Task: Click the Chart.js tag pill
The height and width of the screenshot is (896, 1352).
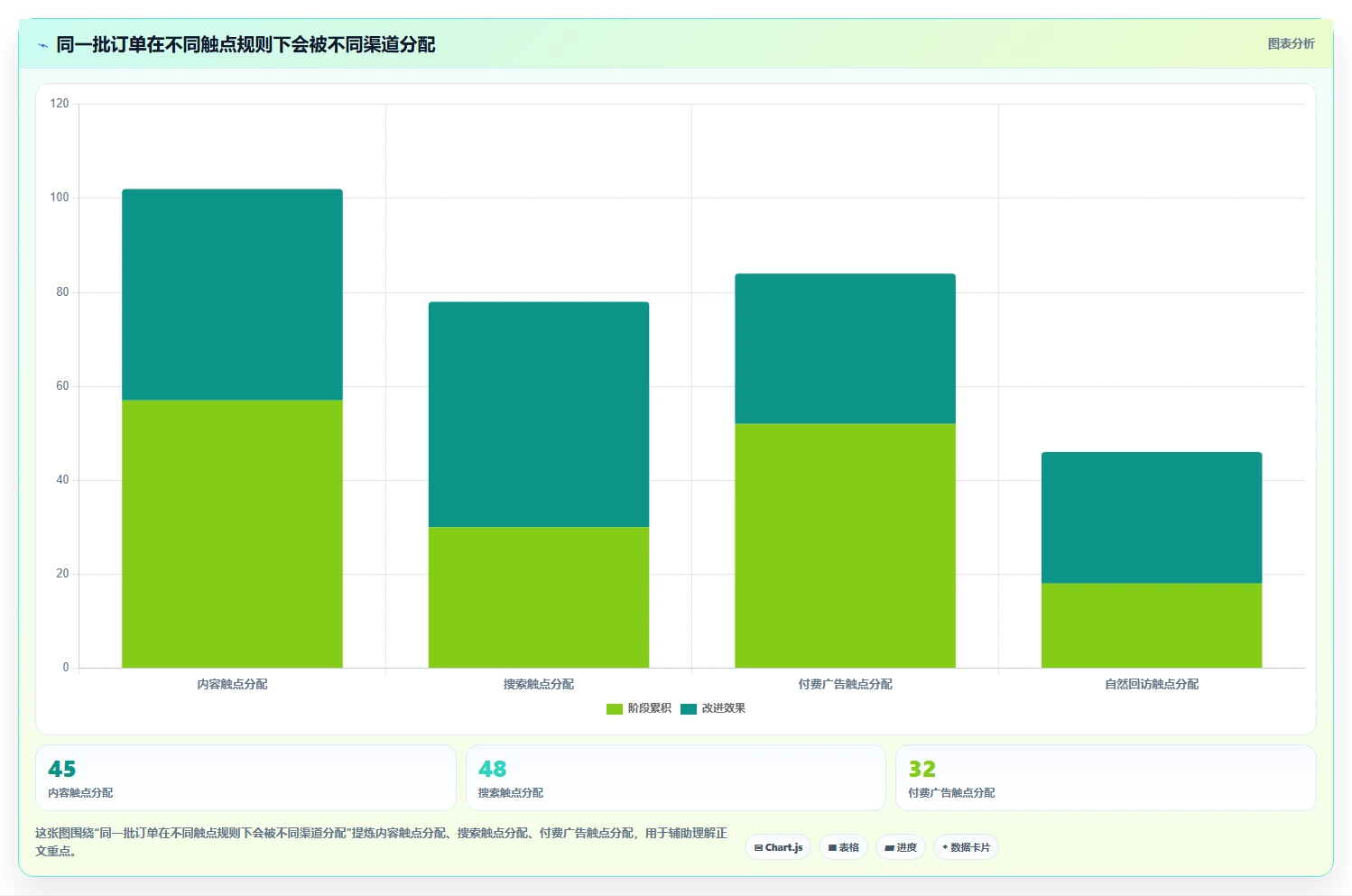Action: 778,847
